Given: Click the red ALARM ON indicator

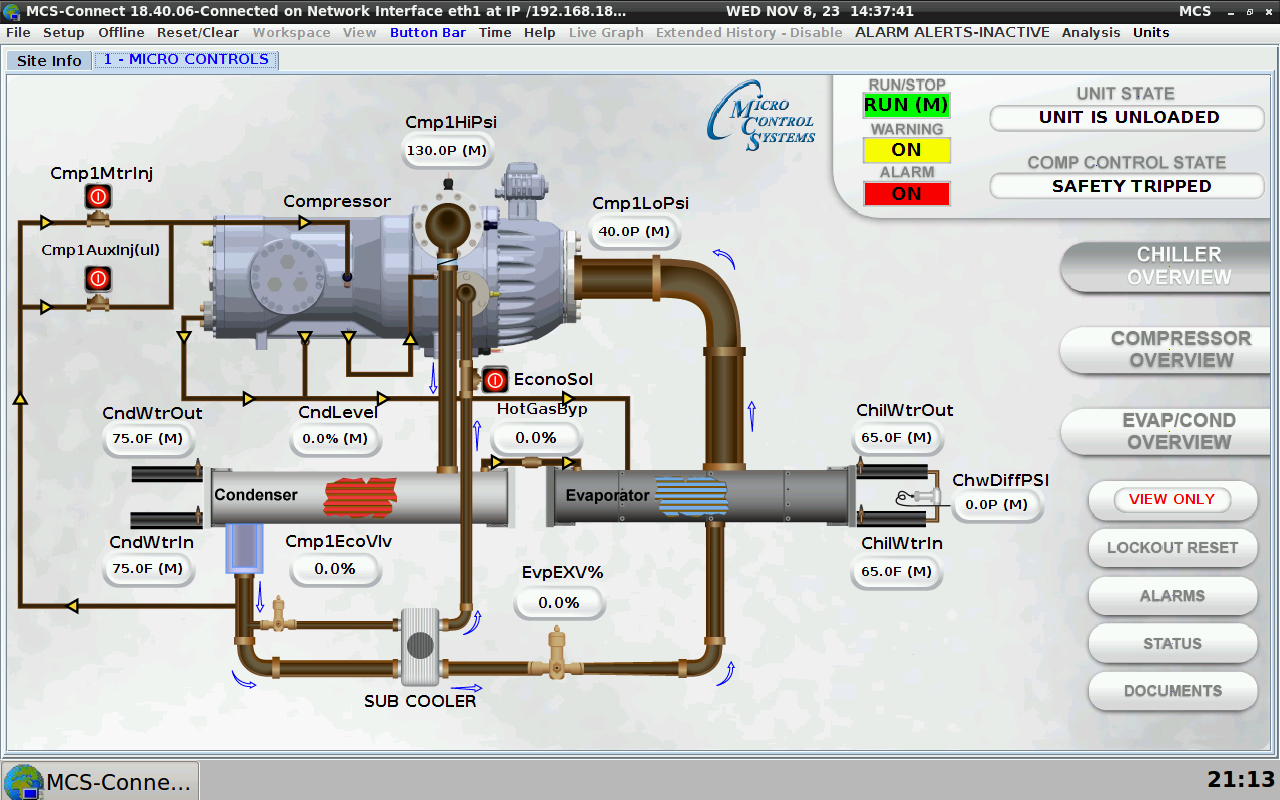Looking at the screenshot, I should [x=906, y=194].
